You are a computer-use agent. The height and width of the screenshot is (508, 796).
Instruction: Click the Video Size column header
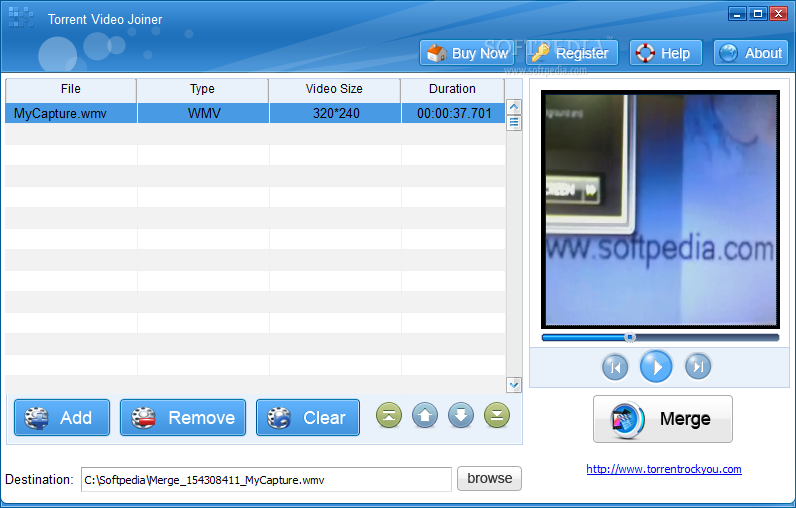click(335, 89)
